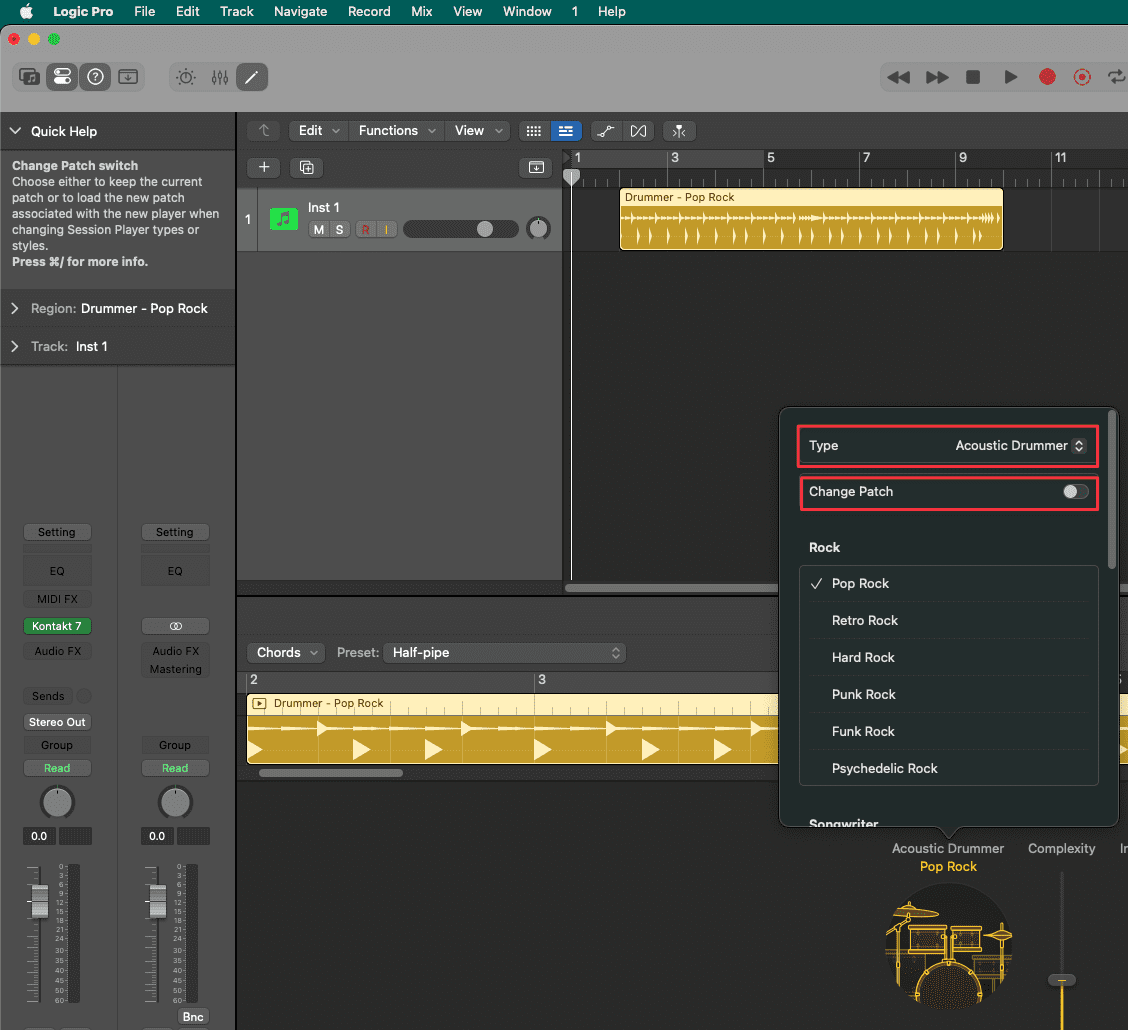The image size is (1128, 1030).
Task: Add a new track with plus button
Action: click(x=264, y=168)
